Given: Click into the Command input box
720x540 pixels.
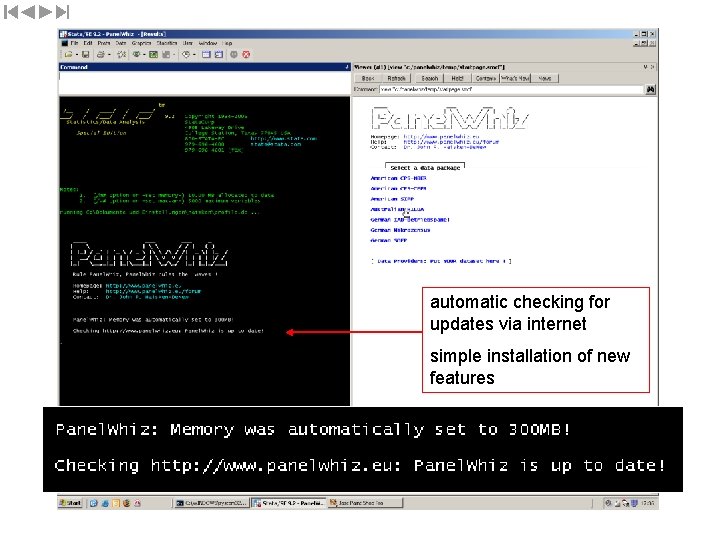Looking at the screenshot, I should tap(204, 83).
